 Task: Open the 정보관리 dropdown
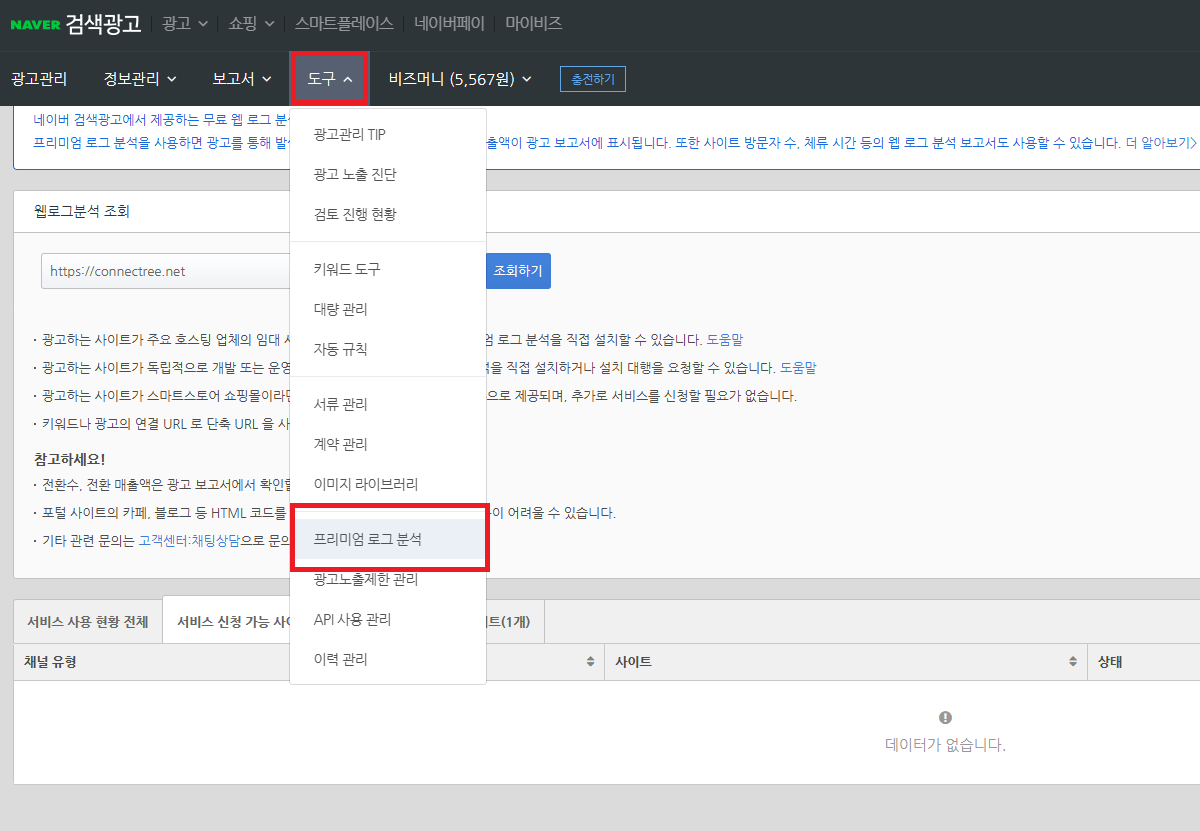point(140,78)
